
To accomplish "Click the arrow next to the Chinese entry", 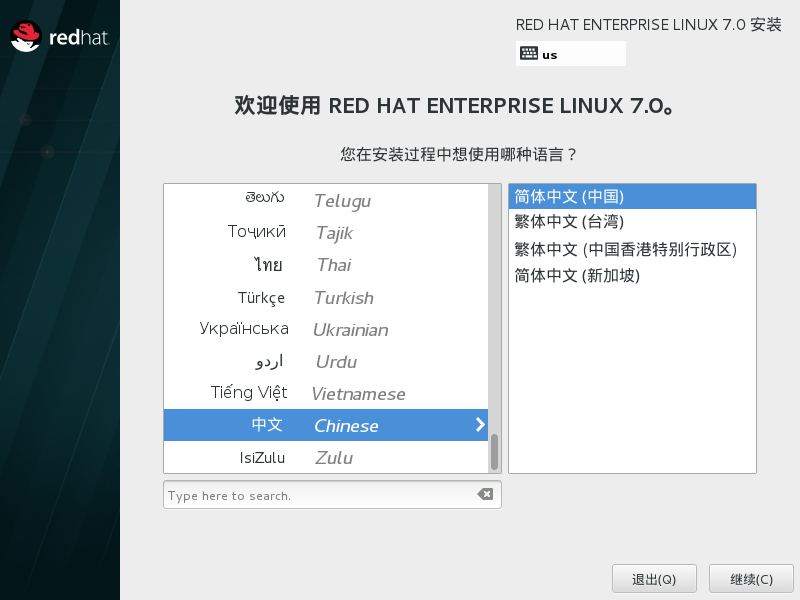I will (479, 425).
